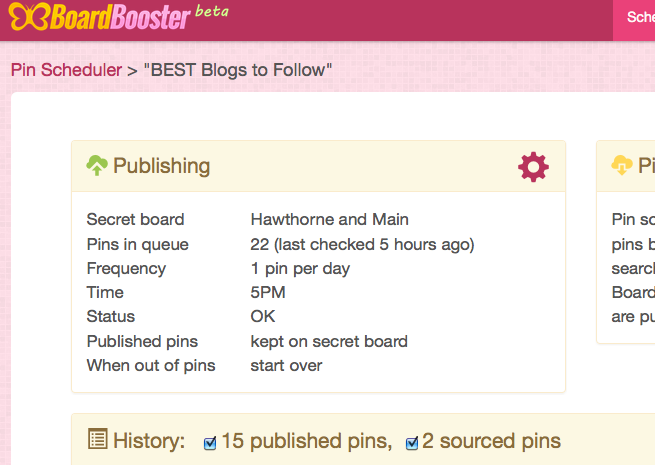Viewport: 655px width, 465px height.
Task: Uncheck the 2 sourced pins checkbox
Action: point(412,443)
